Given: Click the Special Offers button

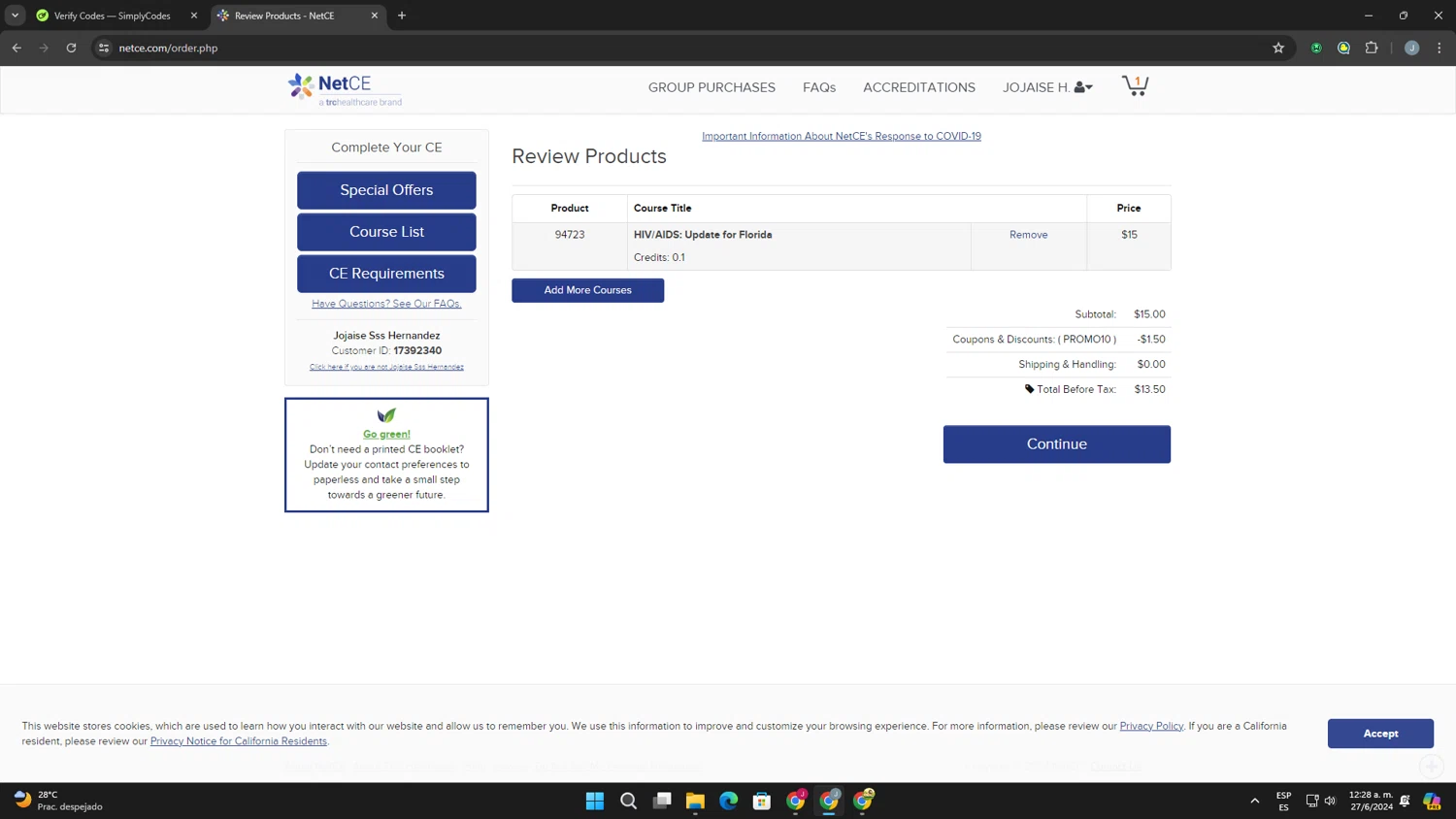Looking at the screenshot, I should point(386,190).
